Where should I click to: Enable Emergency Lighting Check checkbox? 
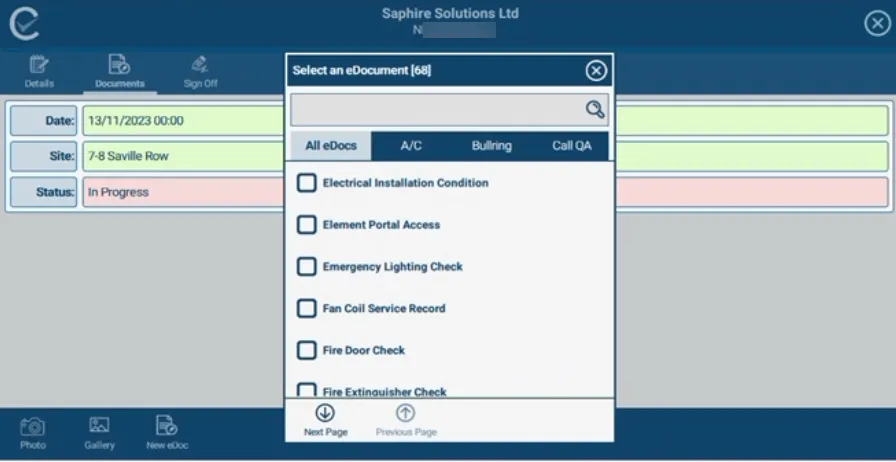pyautogui.click(x=307, y=267)
